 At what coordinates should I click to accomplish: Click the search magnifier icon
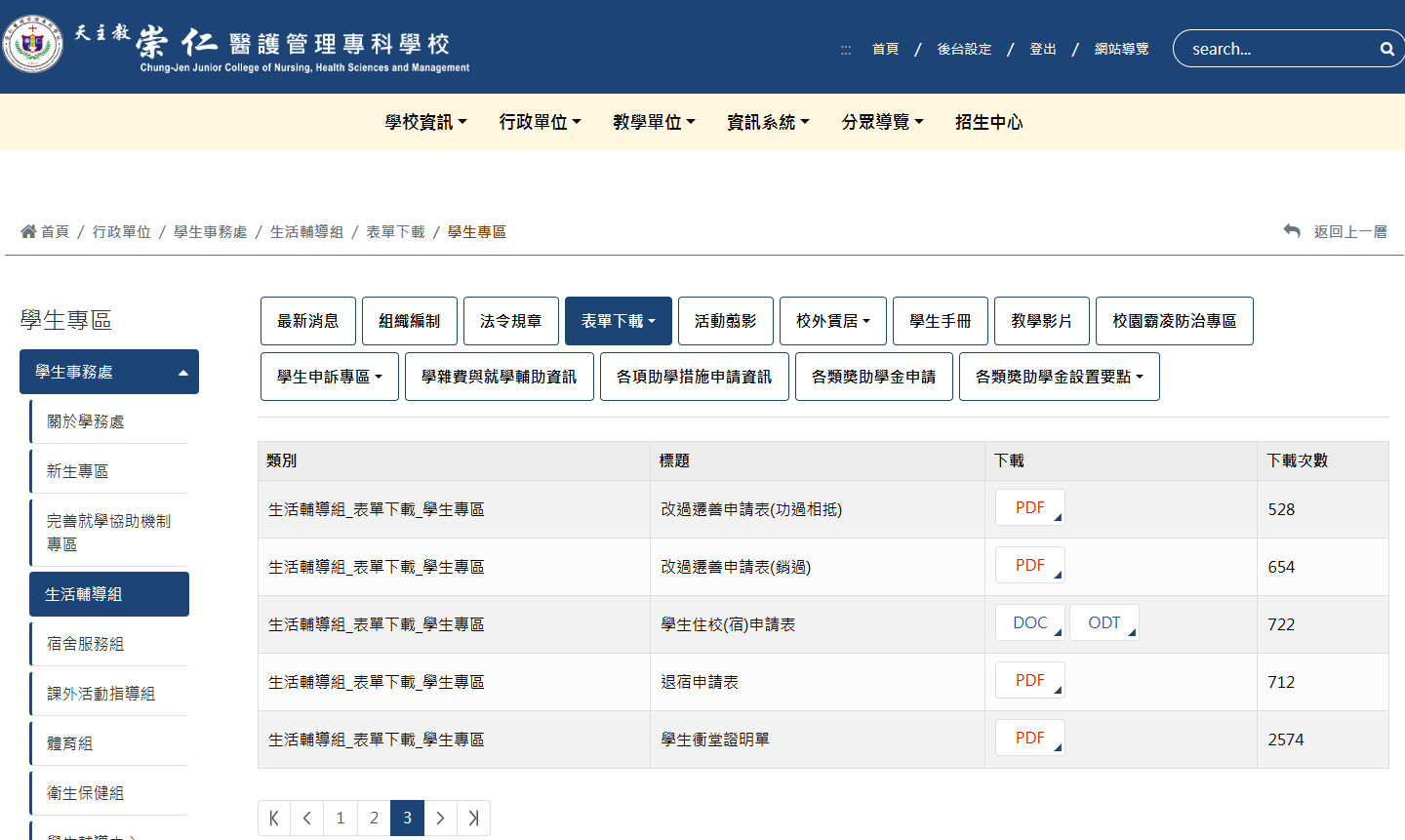click(x=1386, y=48)
